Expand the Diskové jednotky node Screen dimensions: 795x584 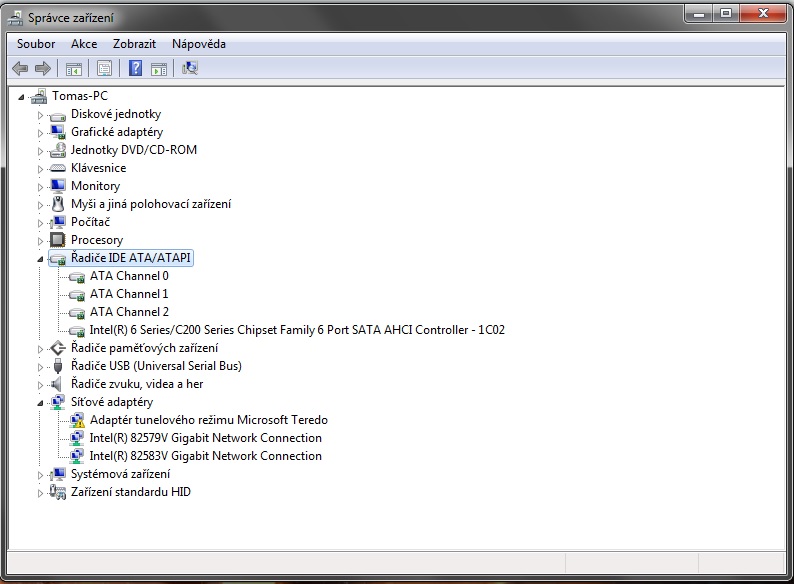[40, 115]
